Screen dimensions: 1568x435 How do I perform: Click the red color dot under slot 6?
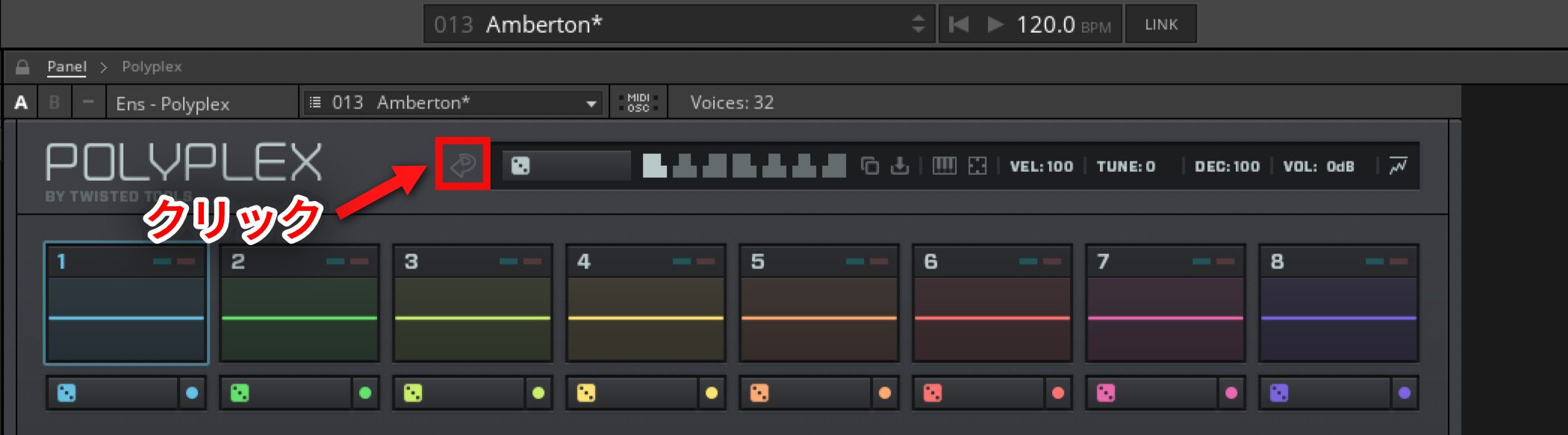1058,392
